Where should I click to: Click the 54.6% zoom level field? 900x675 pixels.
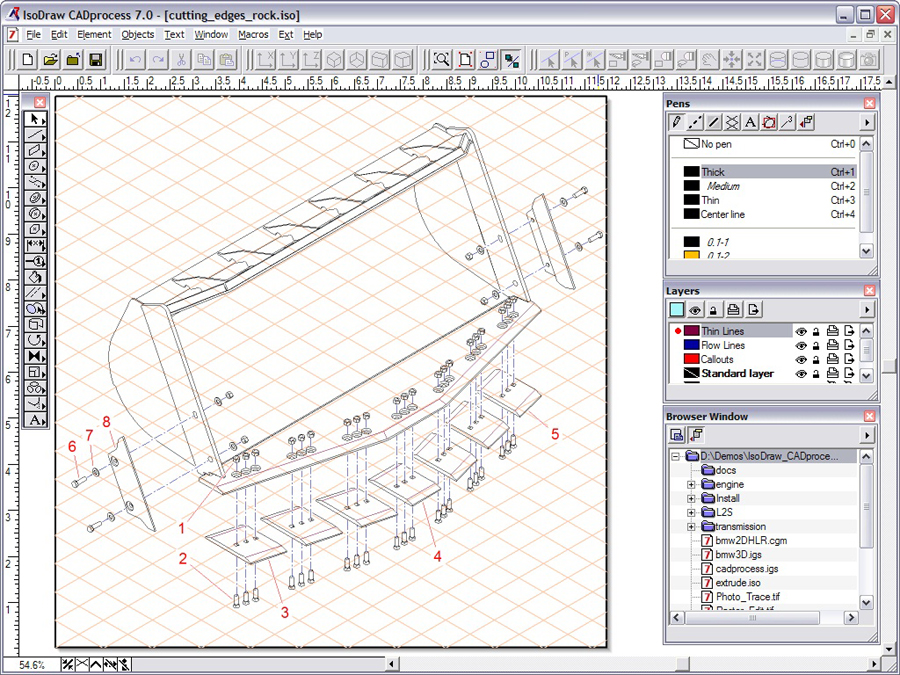30,665
